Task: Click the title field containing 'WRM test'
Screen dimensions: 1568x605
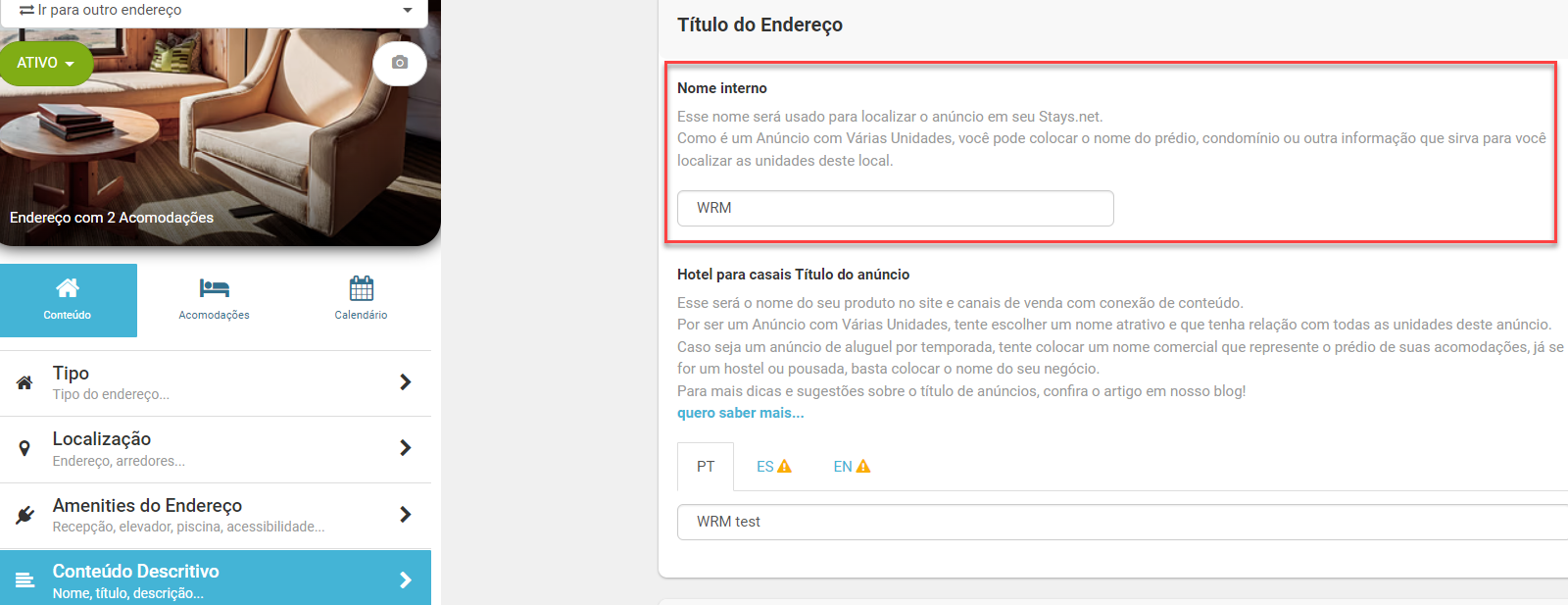Action: coord(1123,522)
